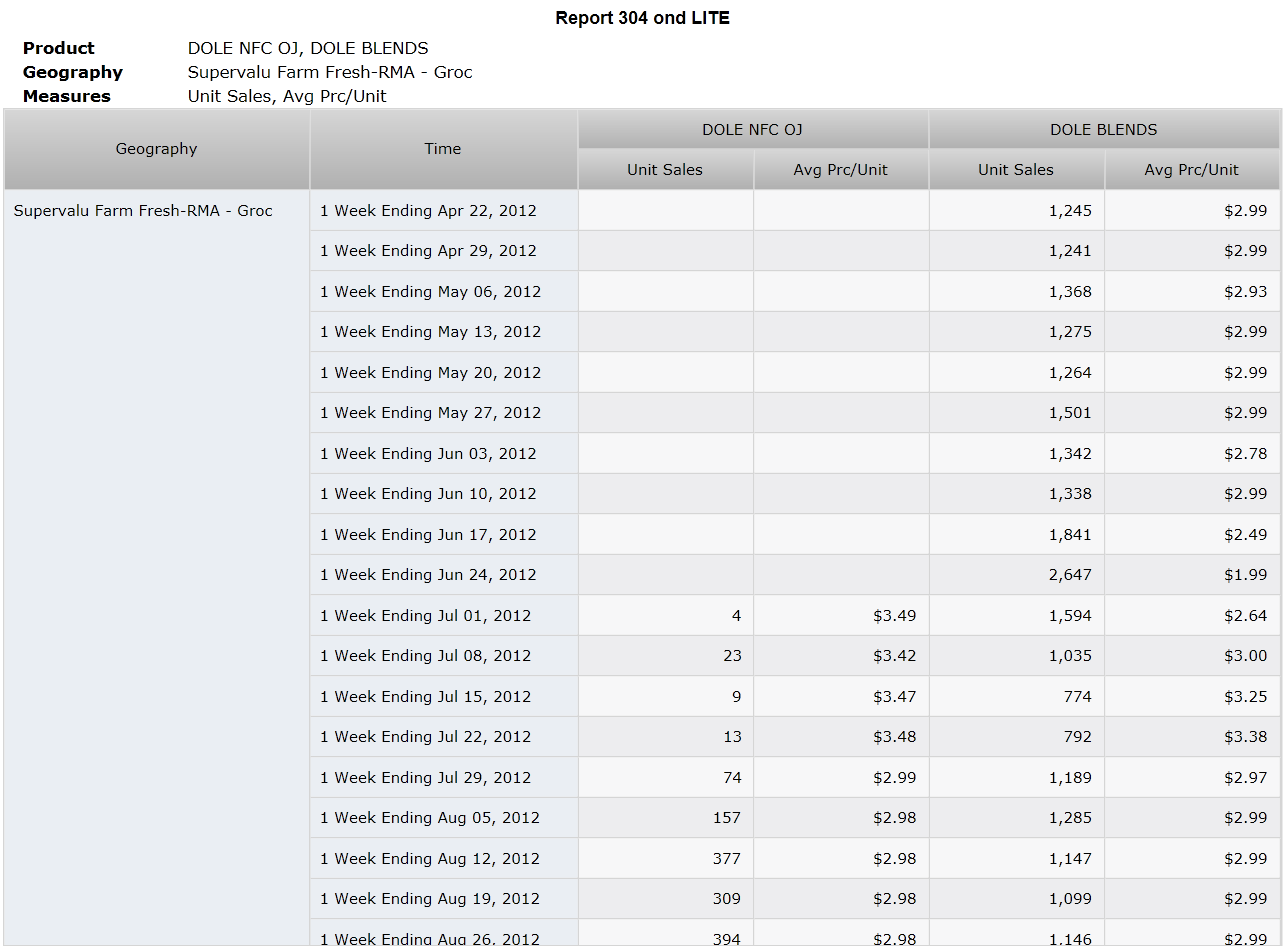Select row 1 Week Ending Aug 12, 2012
The image size is (1284, 946).
coord(444,859)
